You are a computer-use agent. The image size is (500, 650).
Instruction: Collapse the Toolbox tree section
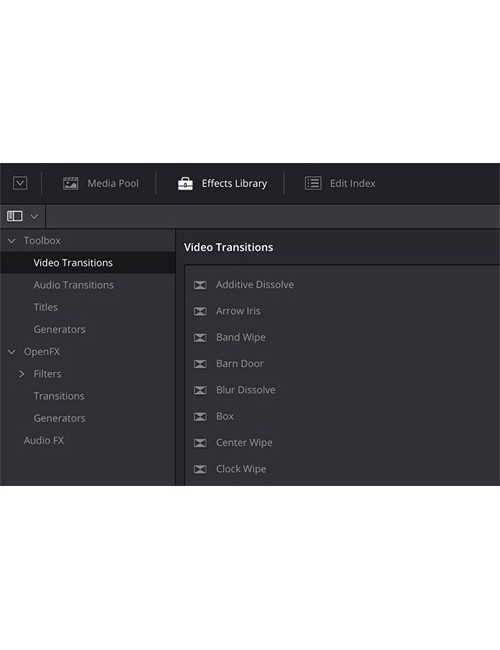pos(12,240)
